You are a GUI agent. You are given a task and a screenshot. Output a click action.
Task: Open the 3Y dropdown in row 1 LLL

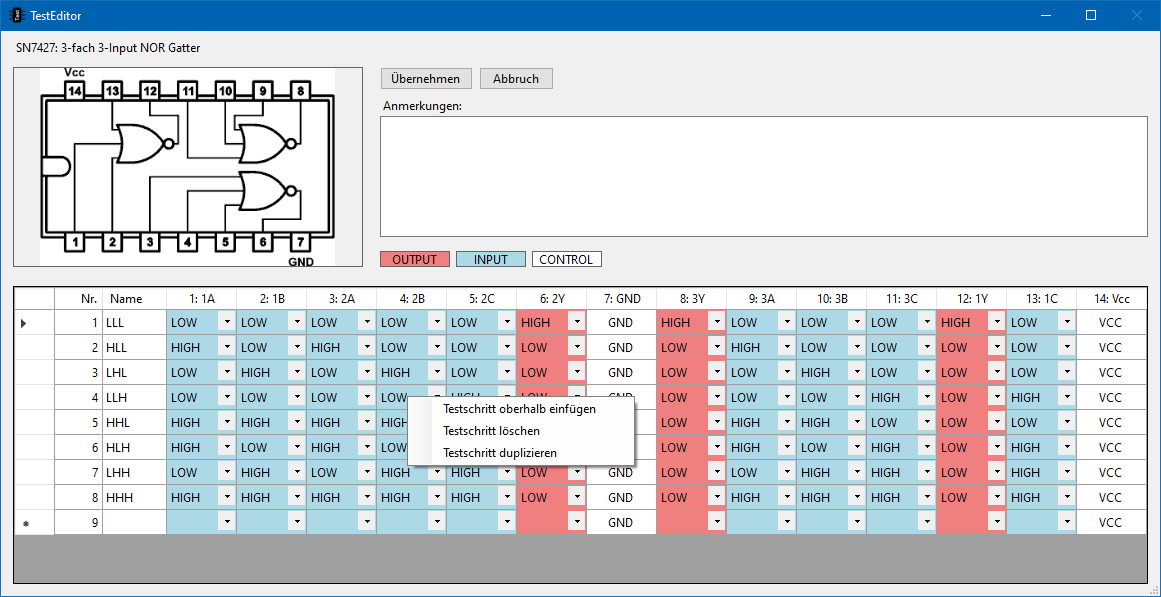coord(716,323)
